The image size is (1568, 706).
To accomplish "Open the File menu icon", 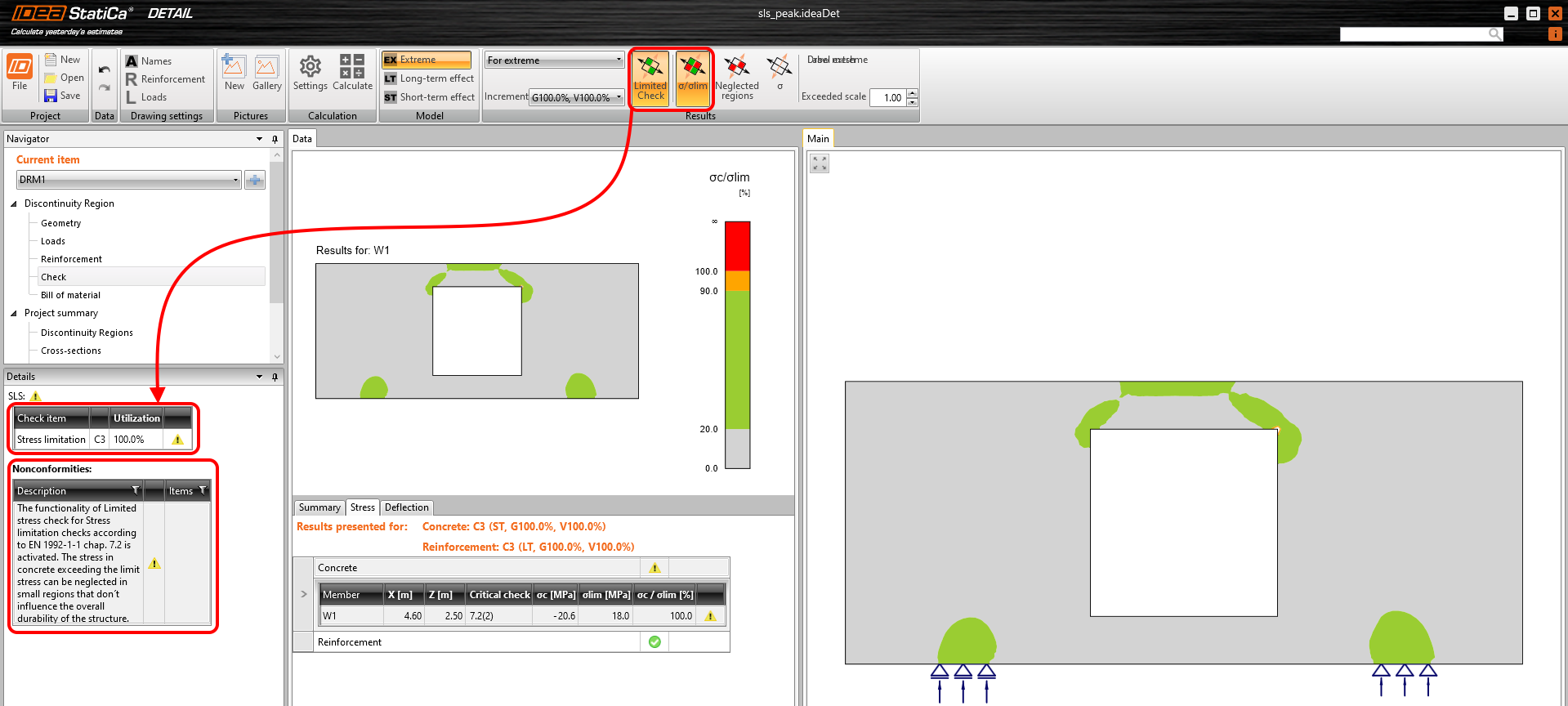I will (20, 72).
